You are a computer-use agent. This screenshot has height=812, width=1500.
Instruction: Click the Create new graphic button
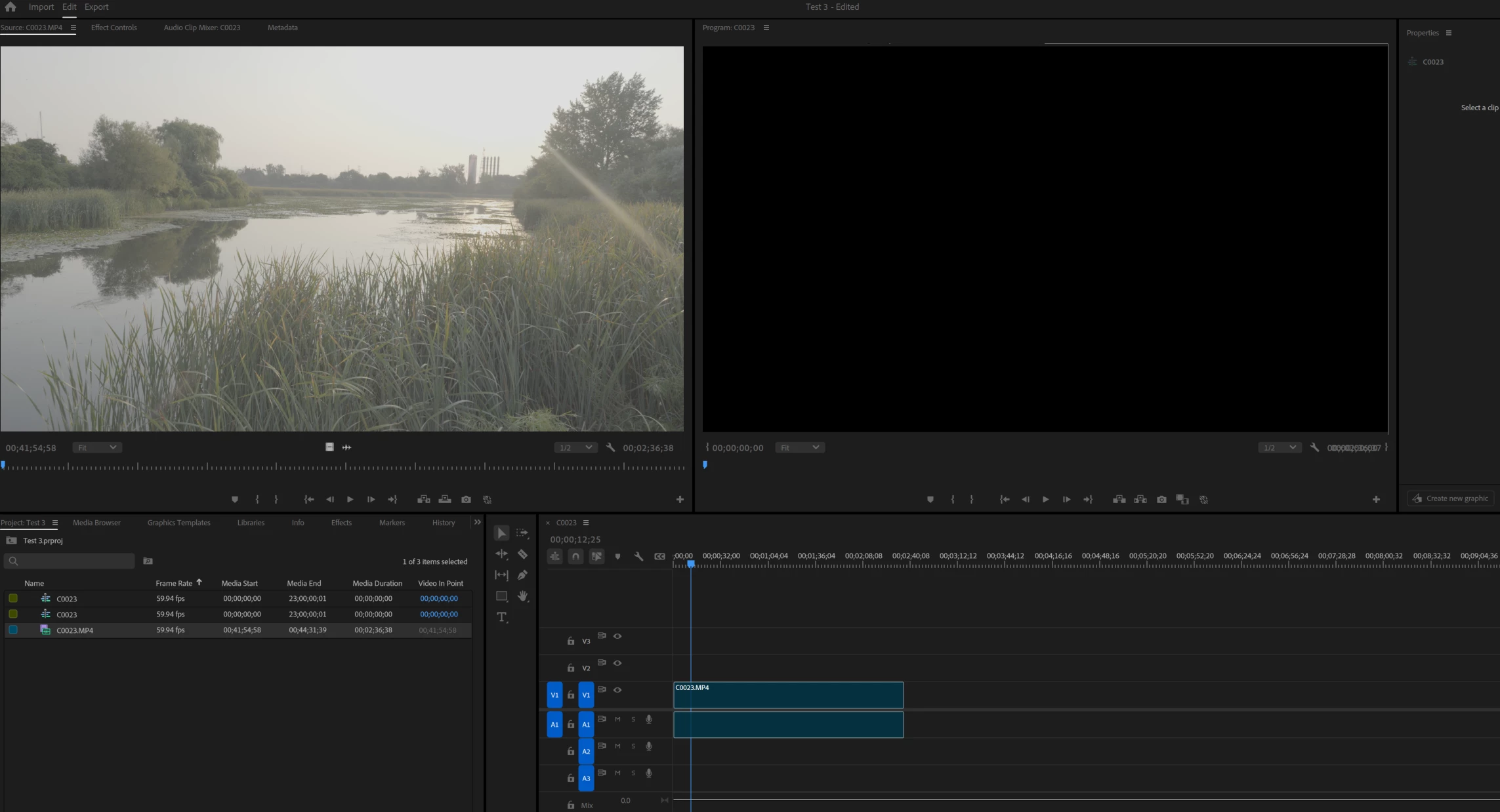[x=1451, y=498]
